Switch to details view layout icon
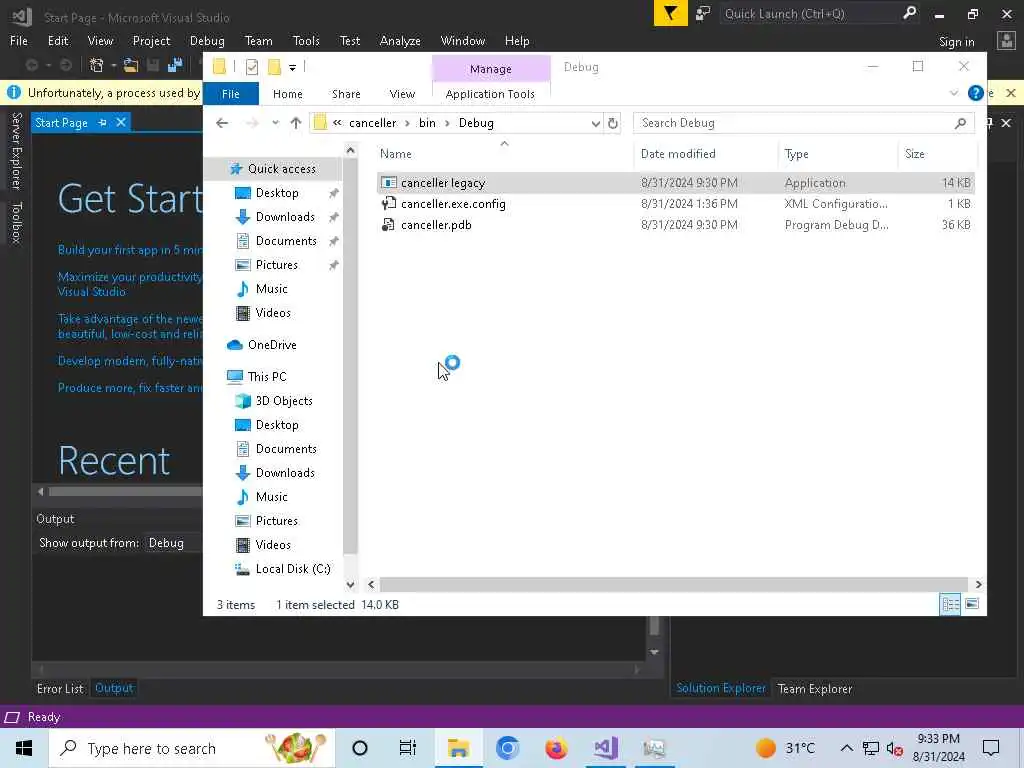The width and height of the screenshot is (1024, 768). [x=950, y=604]
